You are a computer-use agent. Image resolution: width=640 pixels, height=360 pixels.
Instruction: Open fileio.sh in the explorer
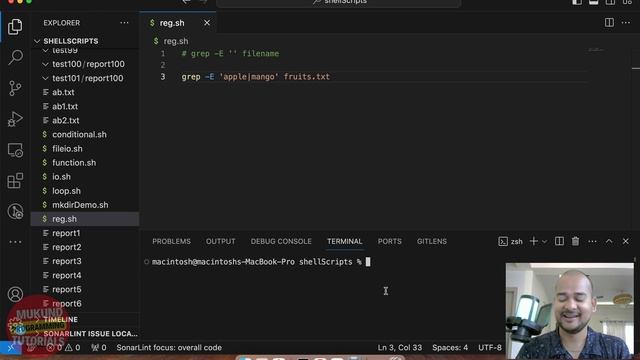pyautogui.click(x=85, y=149)
